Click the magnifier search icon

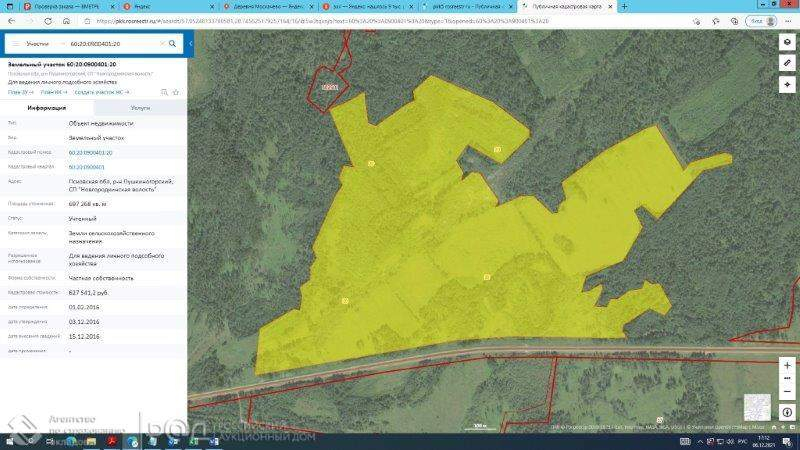tap(172, 44)
